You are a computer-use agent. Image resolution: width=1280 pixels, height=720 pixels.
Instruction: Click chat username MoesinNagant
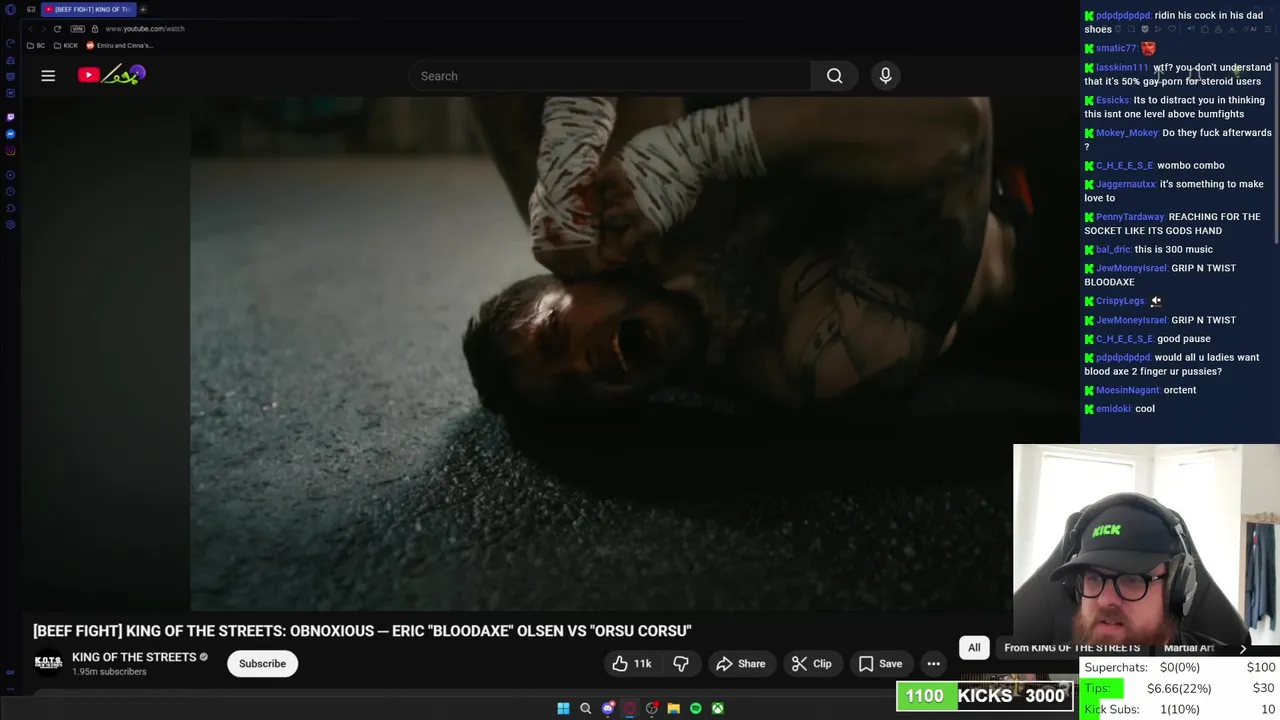pos(1128,390)
